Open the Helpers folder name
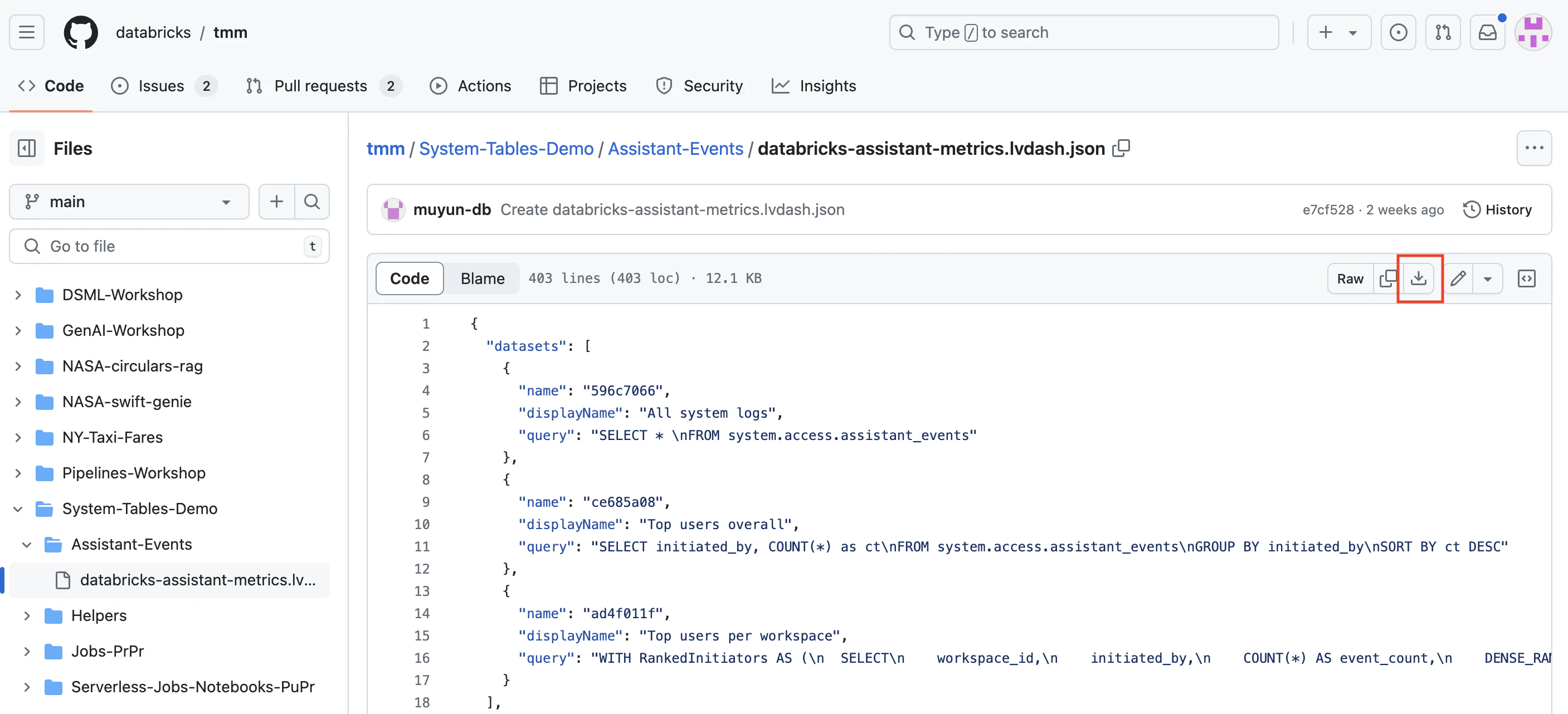Viewport: 1568px width, 714px height. [x=99, y=615]
